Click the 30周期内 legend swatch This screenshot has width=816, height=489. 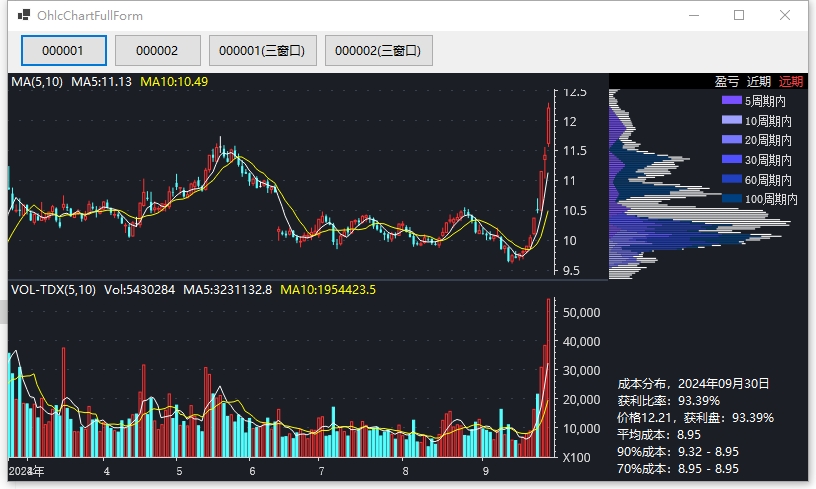point(732,159)
